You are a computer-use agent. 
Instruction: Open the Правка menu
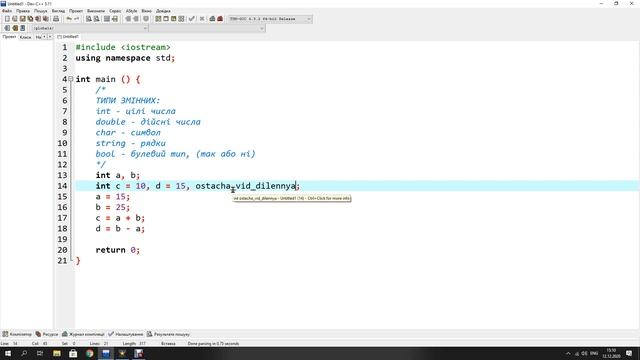pos(23,11)
